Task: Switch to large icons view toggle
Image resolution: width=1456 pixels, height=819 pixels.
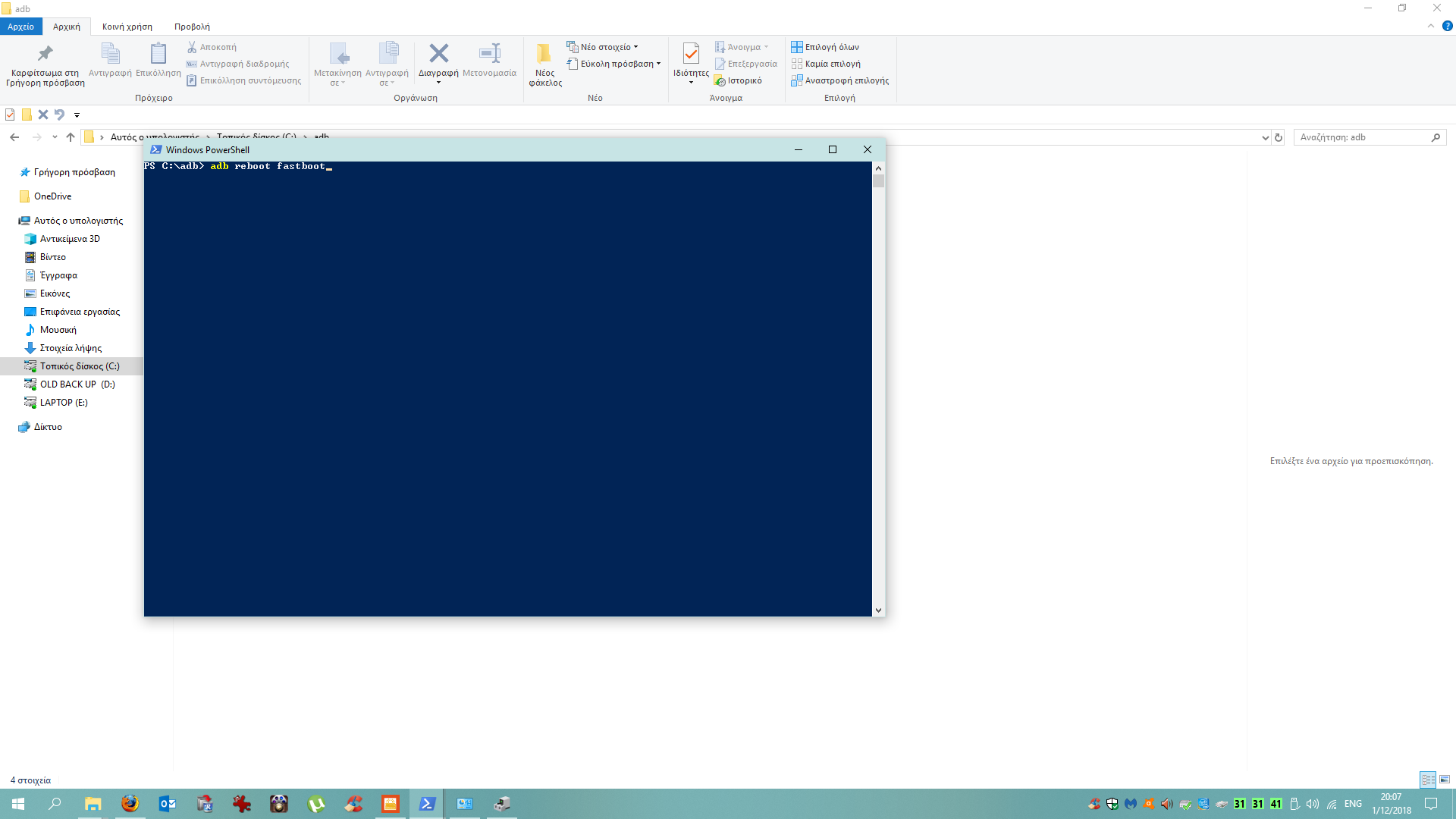Action: 1445,780
